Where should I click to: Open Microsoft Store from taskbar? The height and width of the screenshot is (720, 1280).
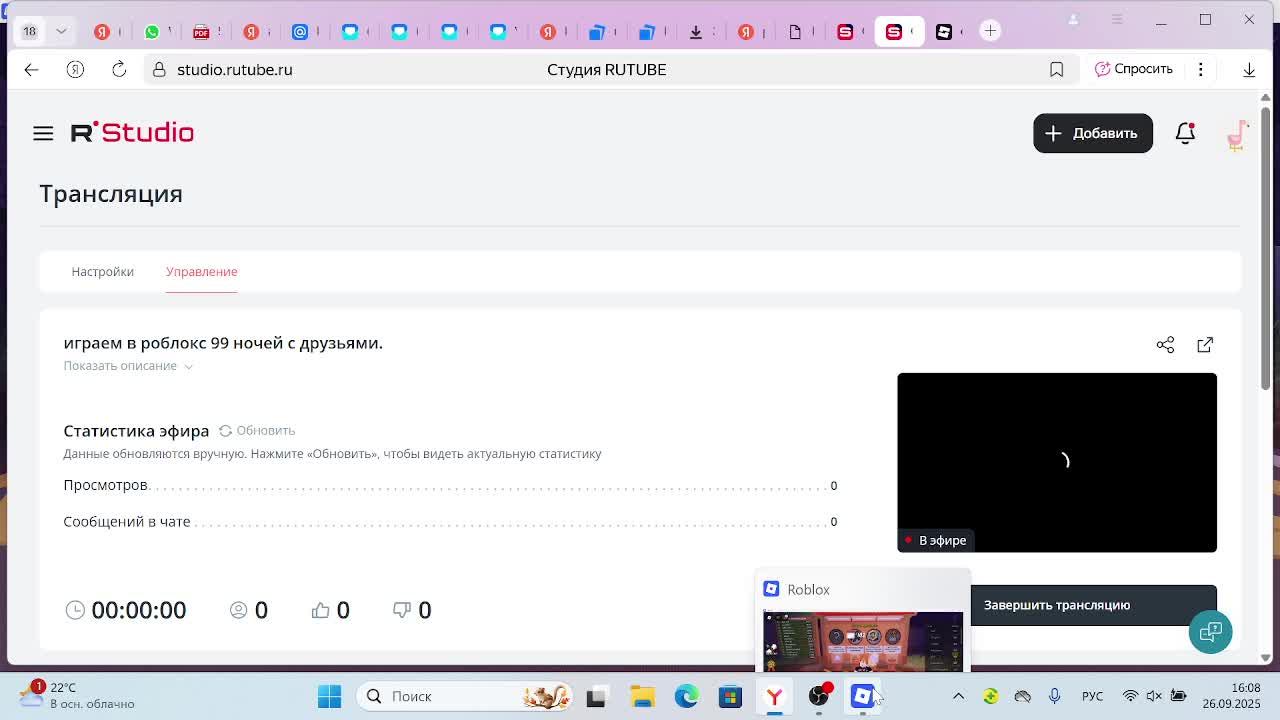click(730, 696)
